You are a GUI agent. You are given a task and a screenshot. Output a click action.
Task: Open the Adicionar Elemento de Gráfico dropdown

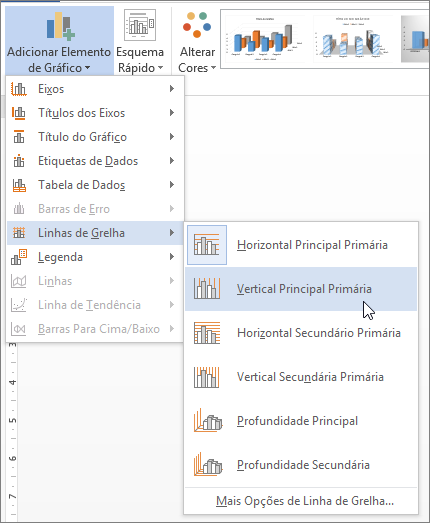(59, 41)
